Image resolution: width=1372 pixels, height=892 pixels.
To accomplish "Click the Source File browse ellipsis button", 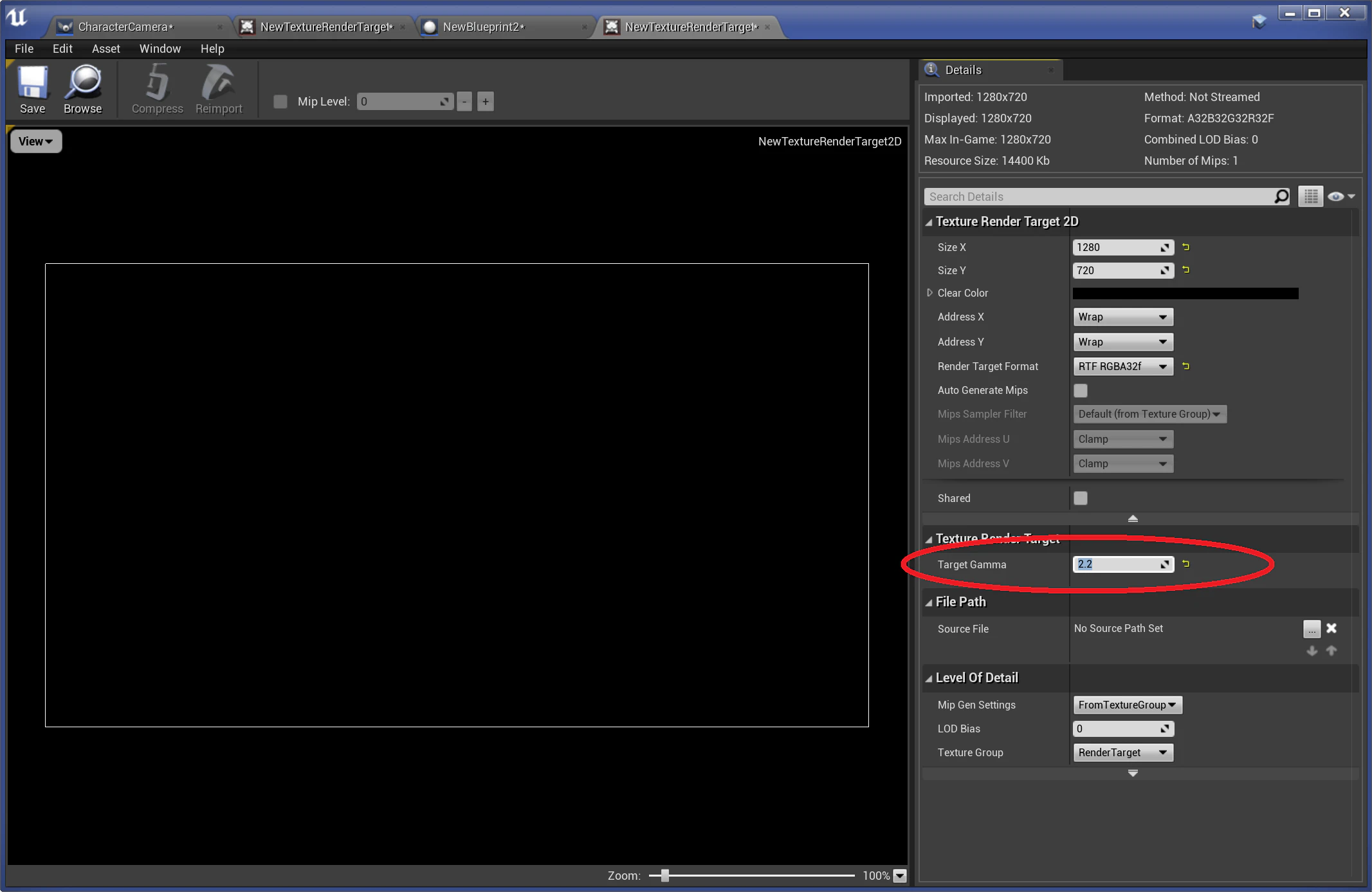I will (x=1312, y=628).
